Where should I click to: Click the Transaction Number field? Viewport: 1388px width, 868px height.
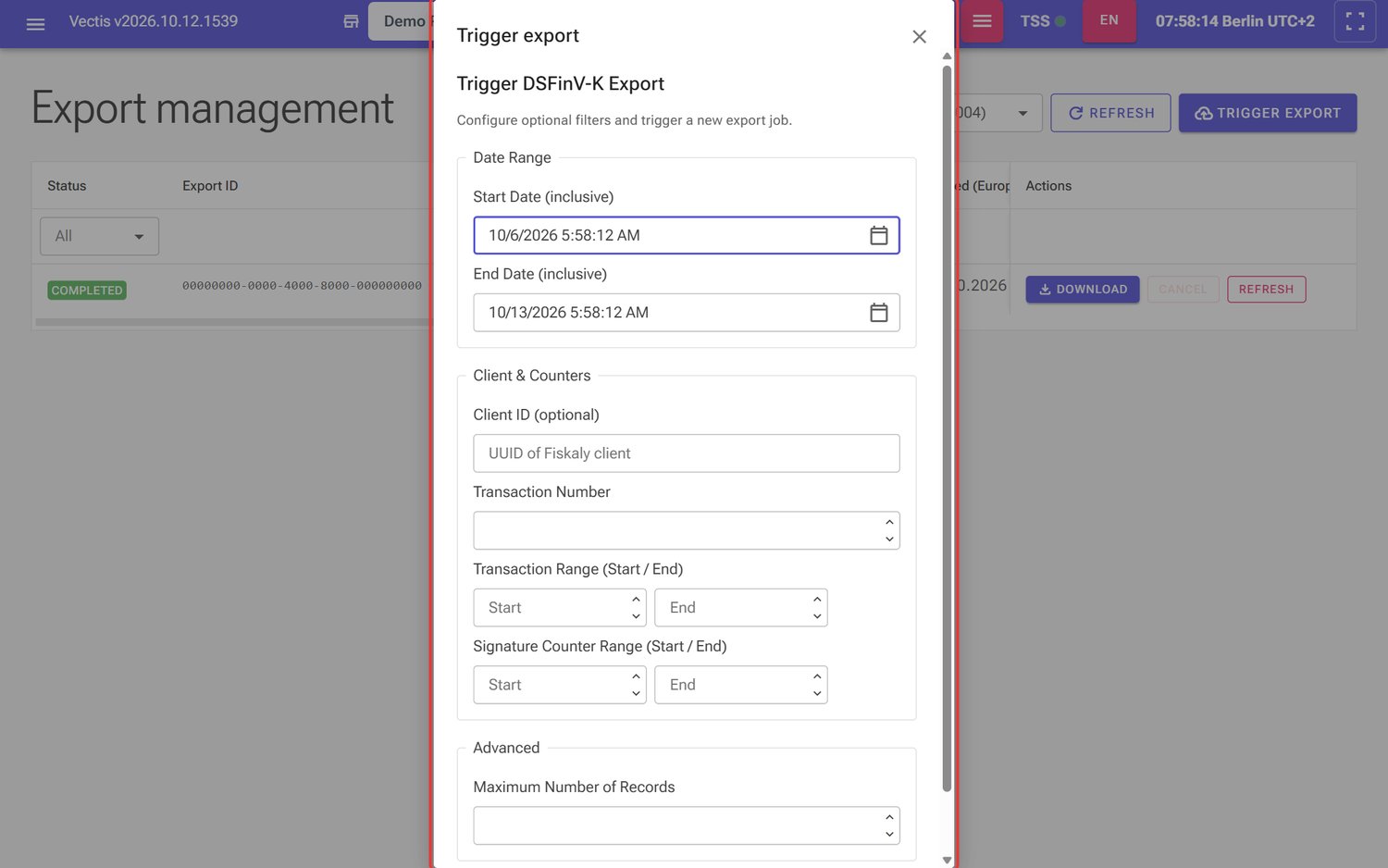pos(686,531)
